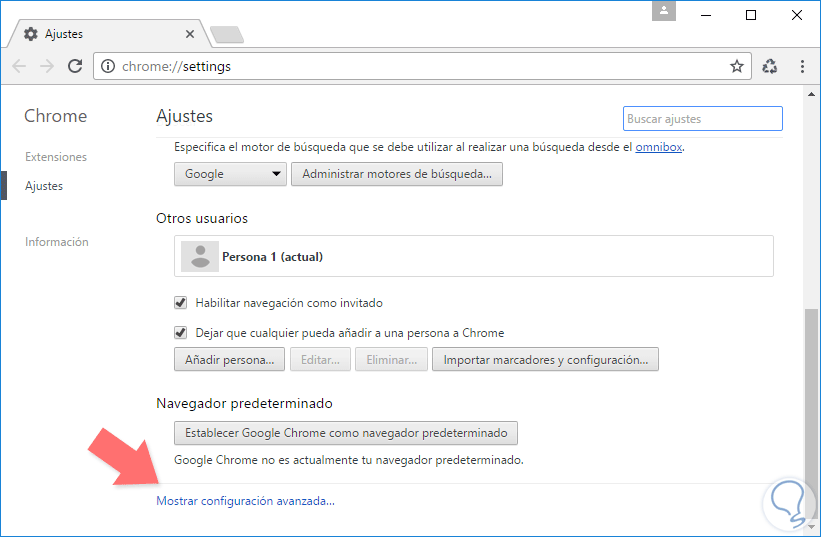Close the Chrome window
The height and width of the screenshot is (537, 821).
pos(796,15)
